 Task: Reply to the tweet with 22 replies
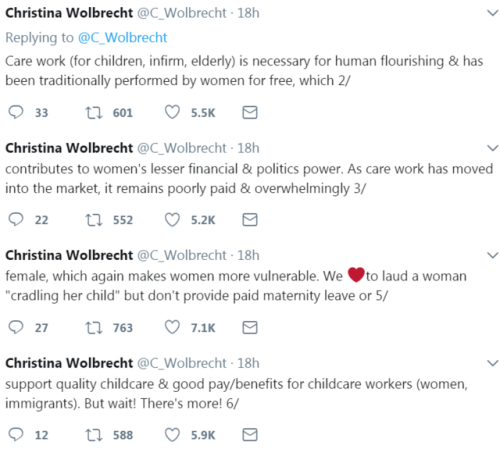pyautogui.click(x=16, y=220)
